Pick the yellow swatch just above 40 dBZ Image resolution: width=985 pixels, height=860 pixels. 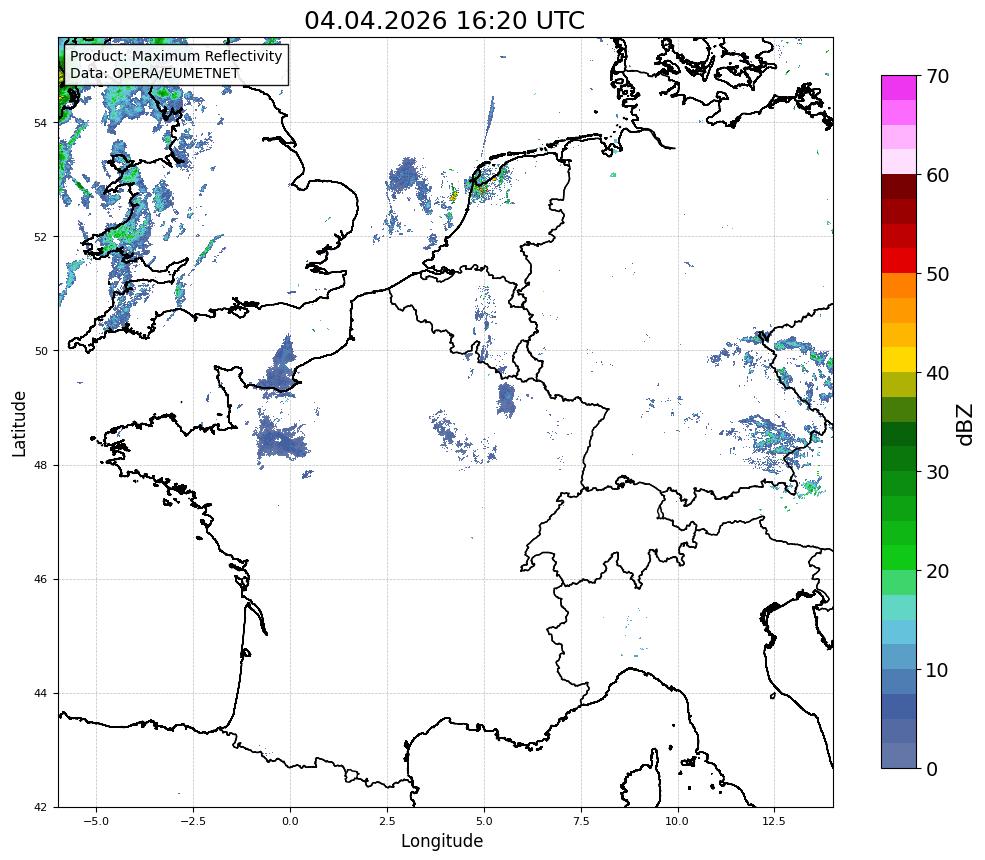point(899,359)
